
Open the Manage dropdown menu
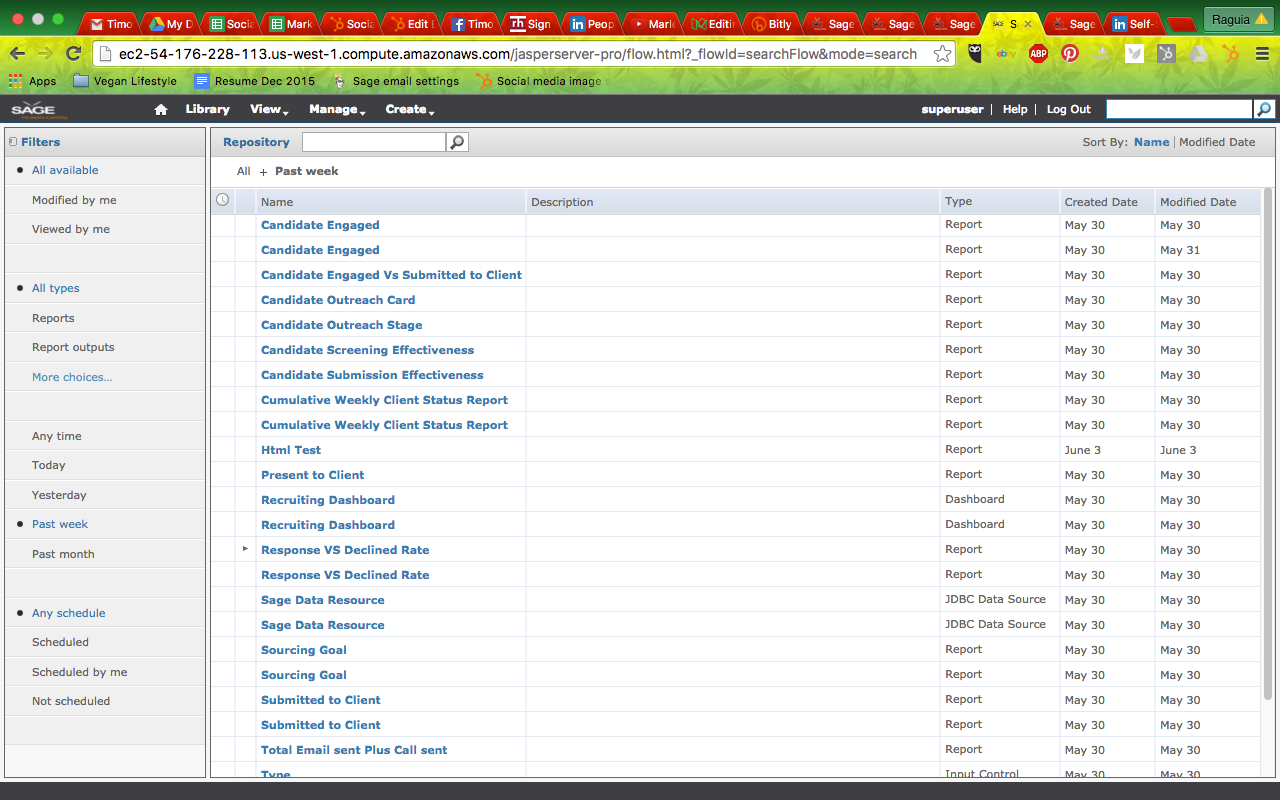[x=337, y=110]
